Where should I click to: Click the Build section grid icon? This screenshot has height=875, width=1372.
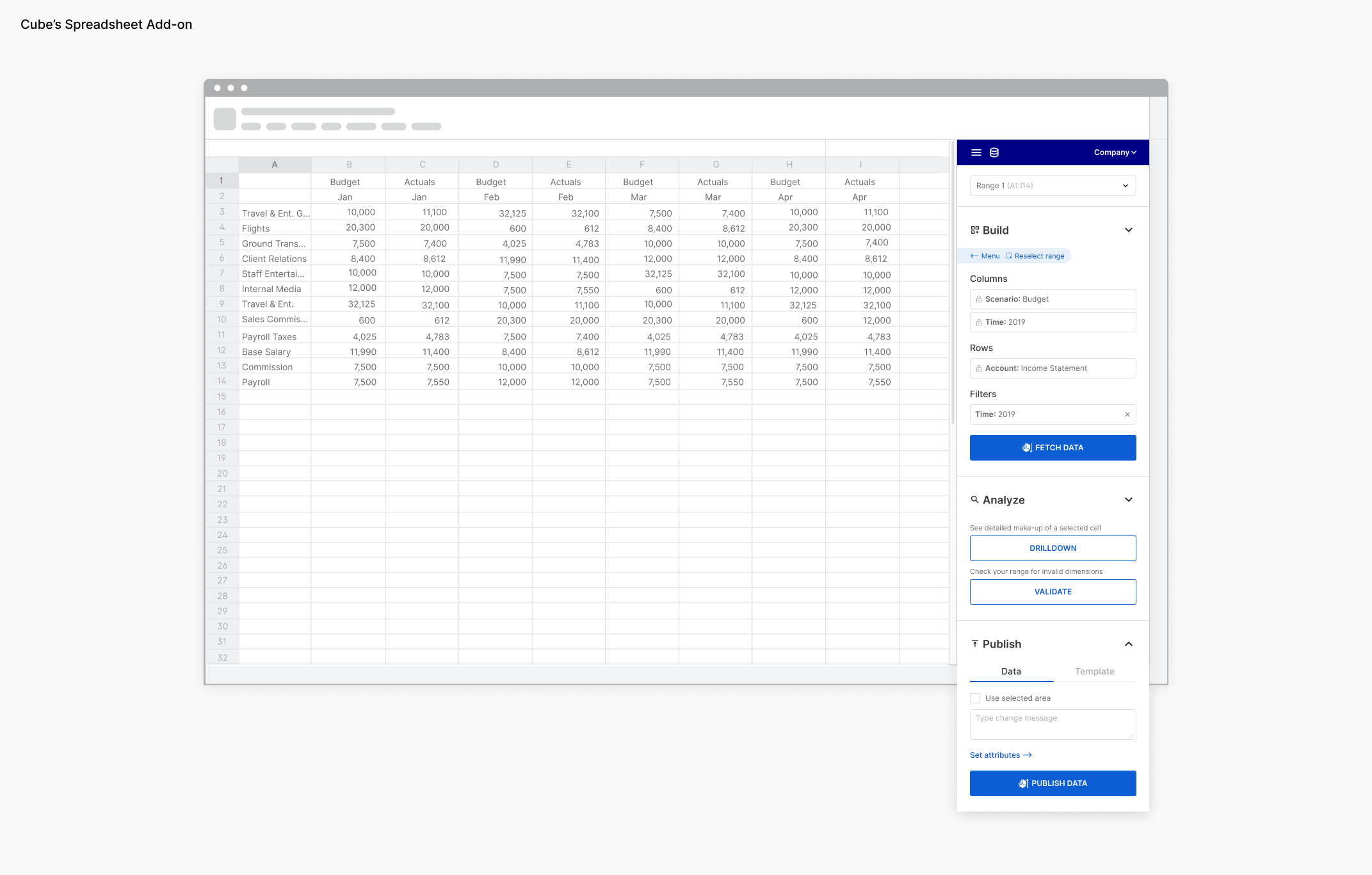pos(974,230)
